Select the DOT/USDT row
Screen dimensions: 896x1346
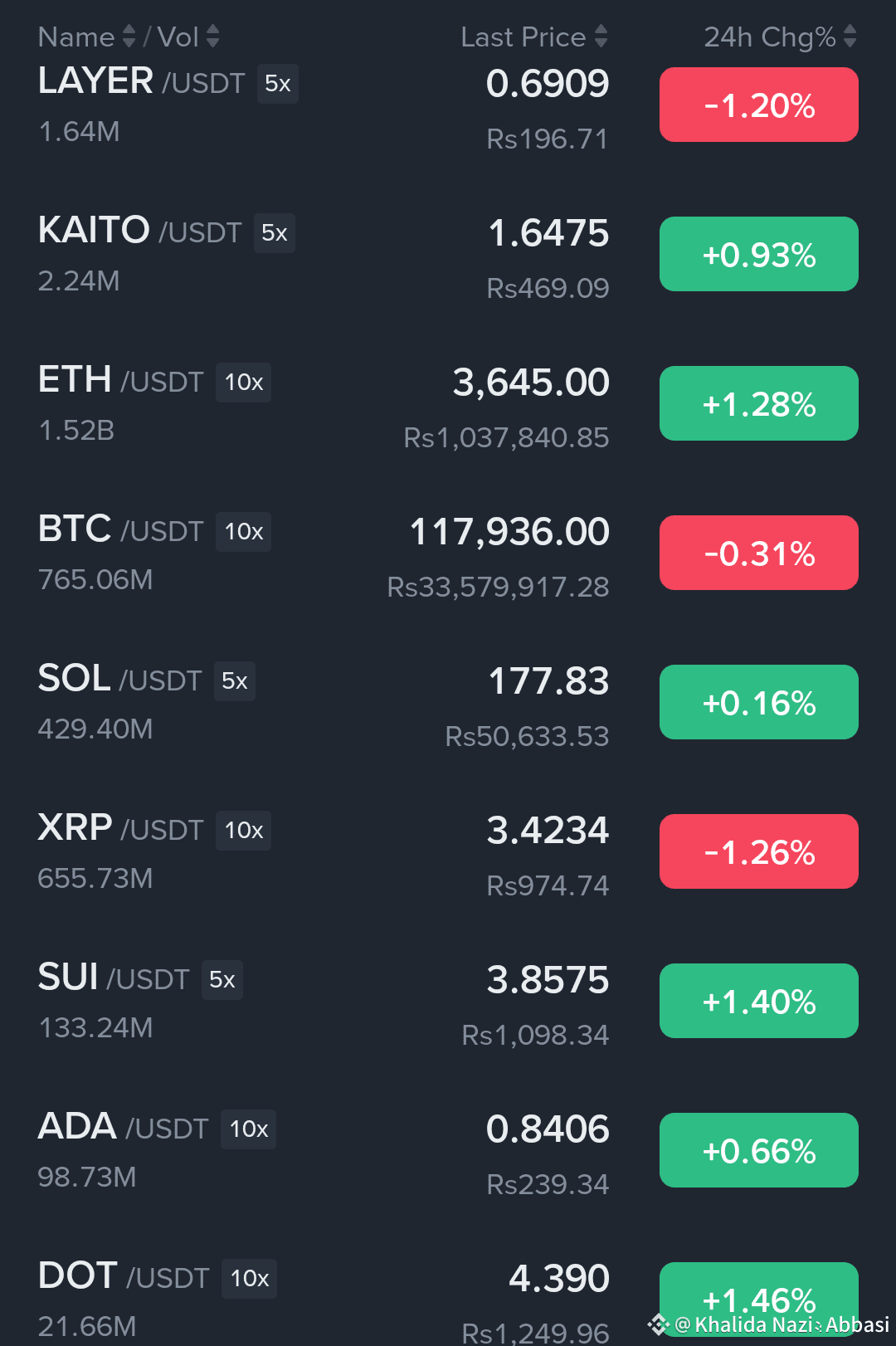click(448, 1299)
